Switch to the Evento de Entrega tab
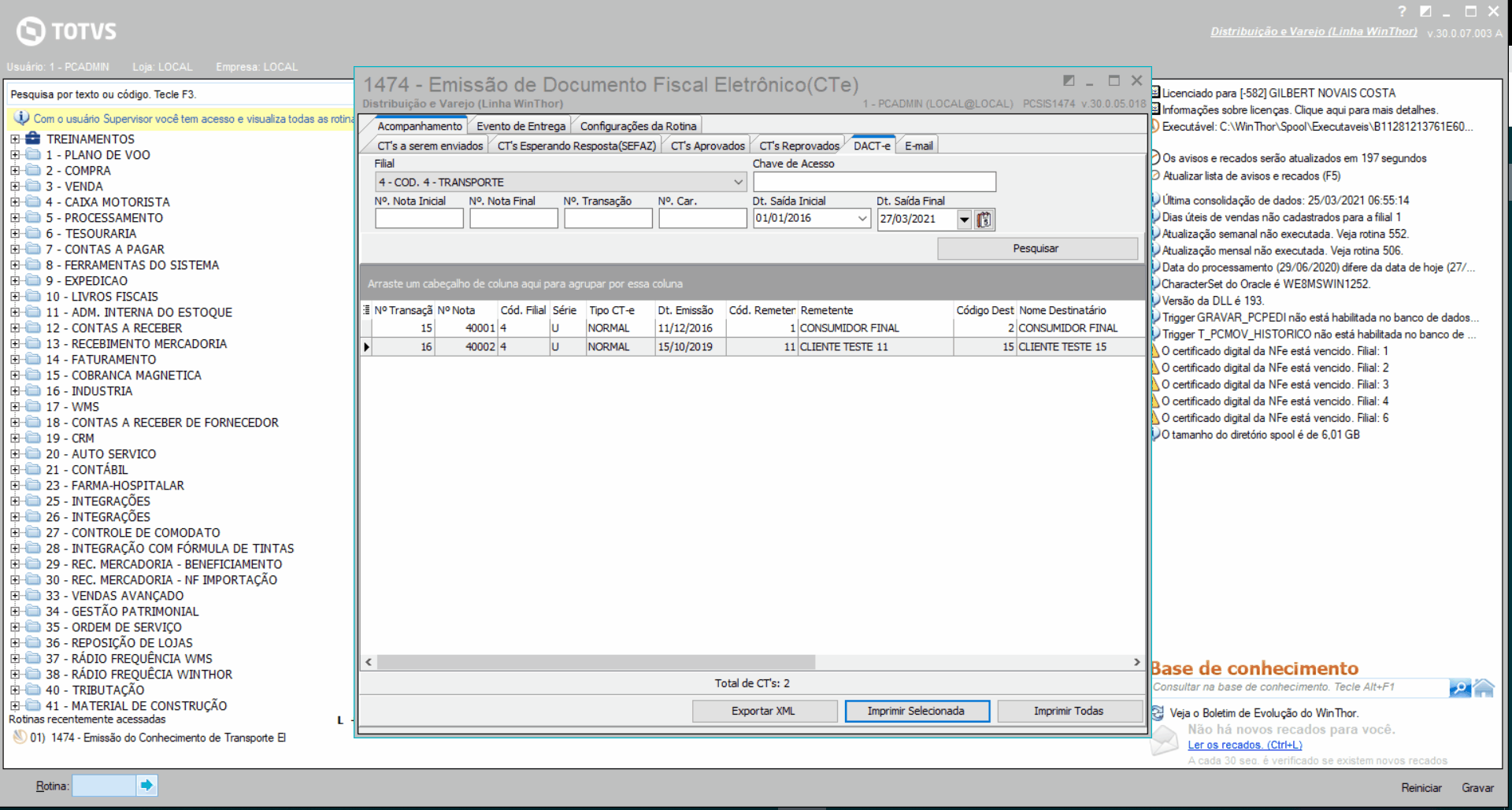This screenshot has width=1512, height=810. click(x=521, y=126)
